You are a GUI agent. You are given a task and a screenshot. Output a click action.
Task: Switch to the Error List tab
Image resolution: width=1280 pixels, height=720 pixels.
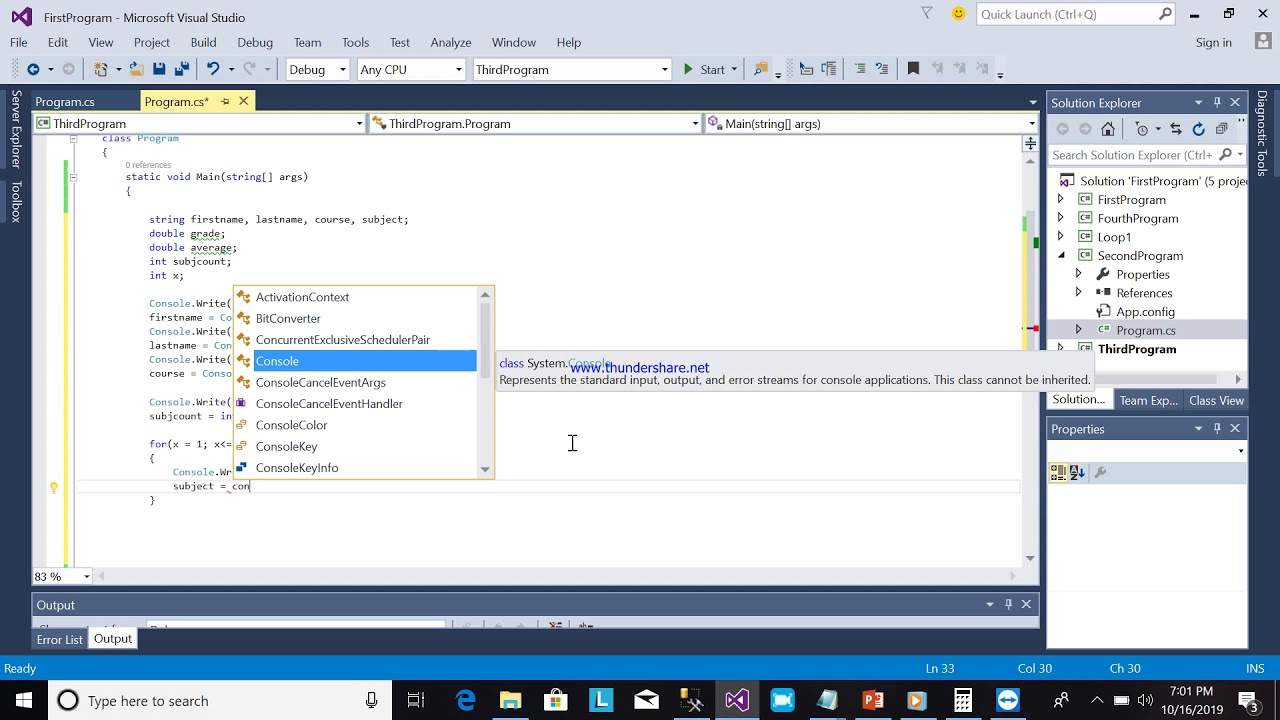coord(60,639)
